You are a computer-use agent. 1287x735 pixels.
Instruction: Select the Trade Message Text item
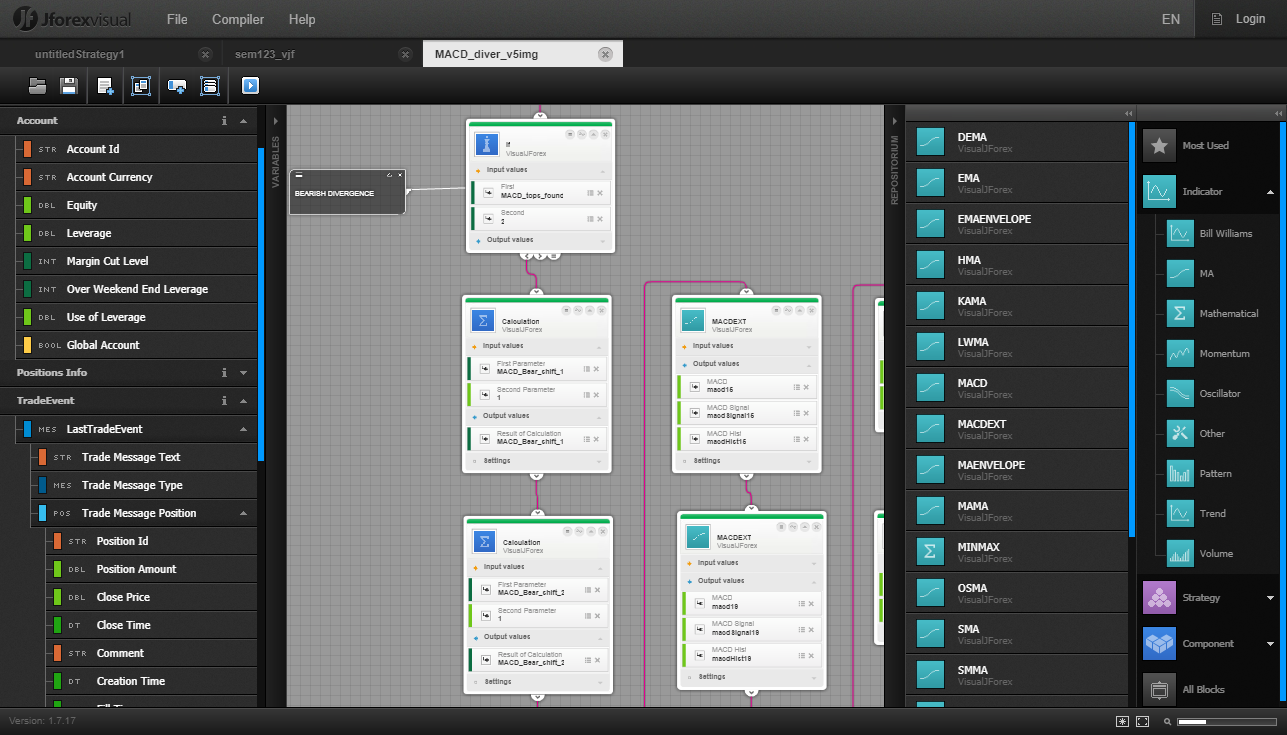click(145, 457)
